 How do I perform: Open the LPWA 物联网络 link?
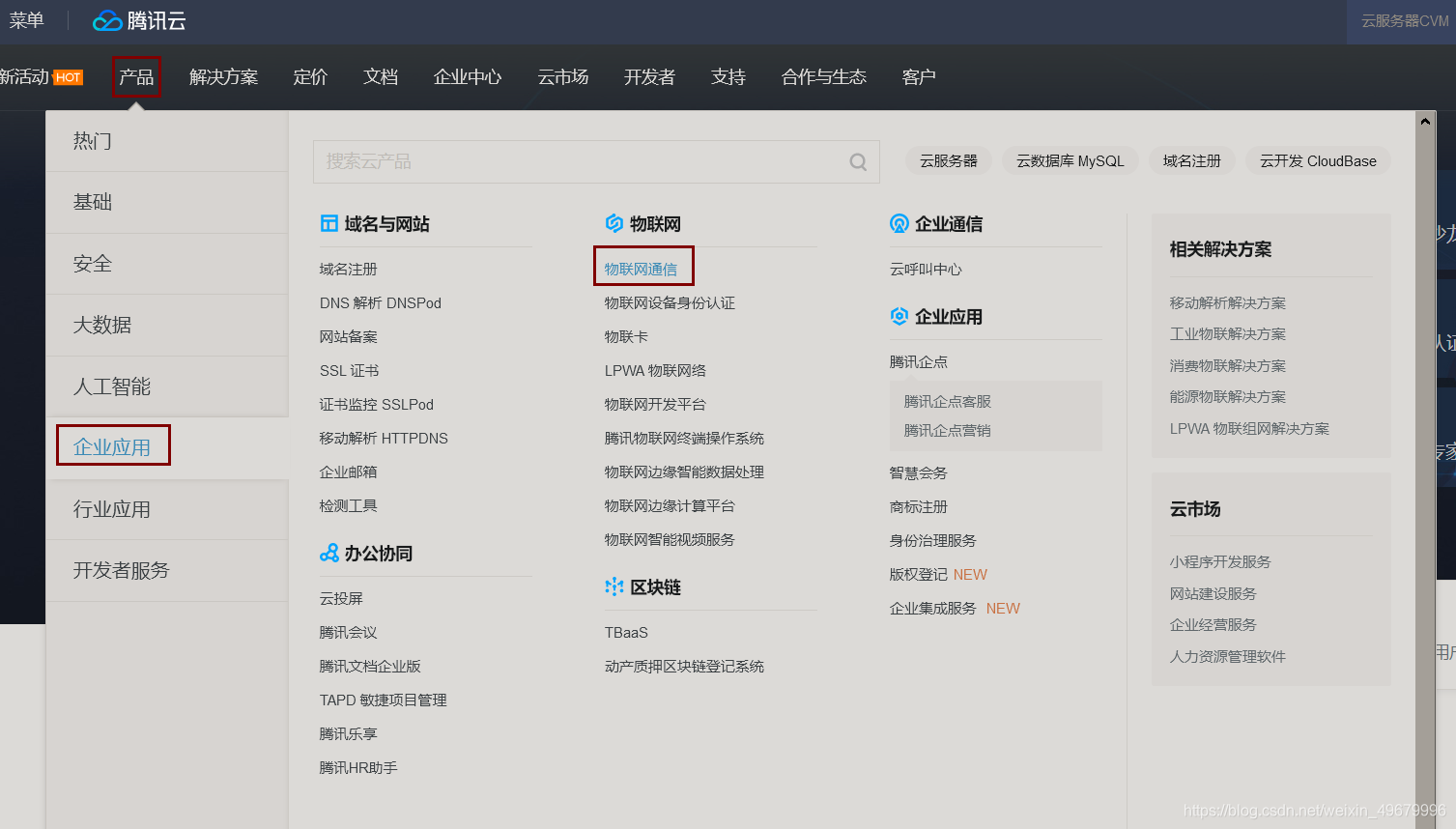(655, 370)
